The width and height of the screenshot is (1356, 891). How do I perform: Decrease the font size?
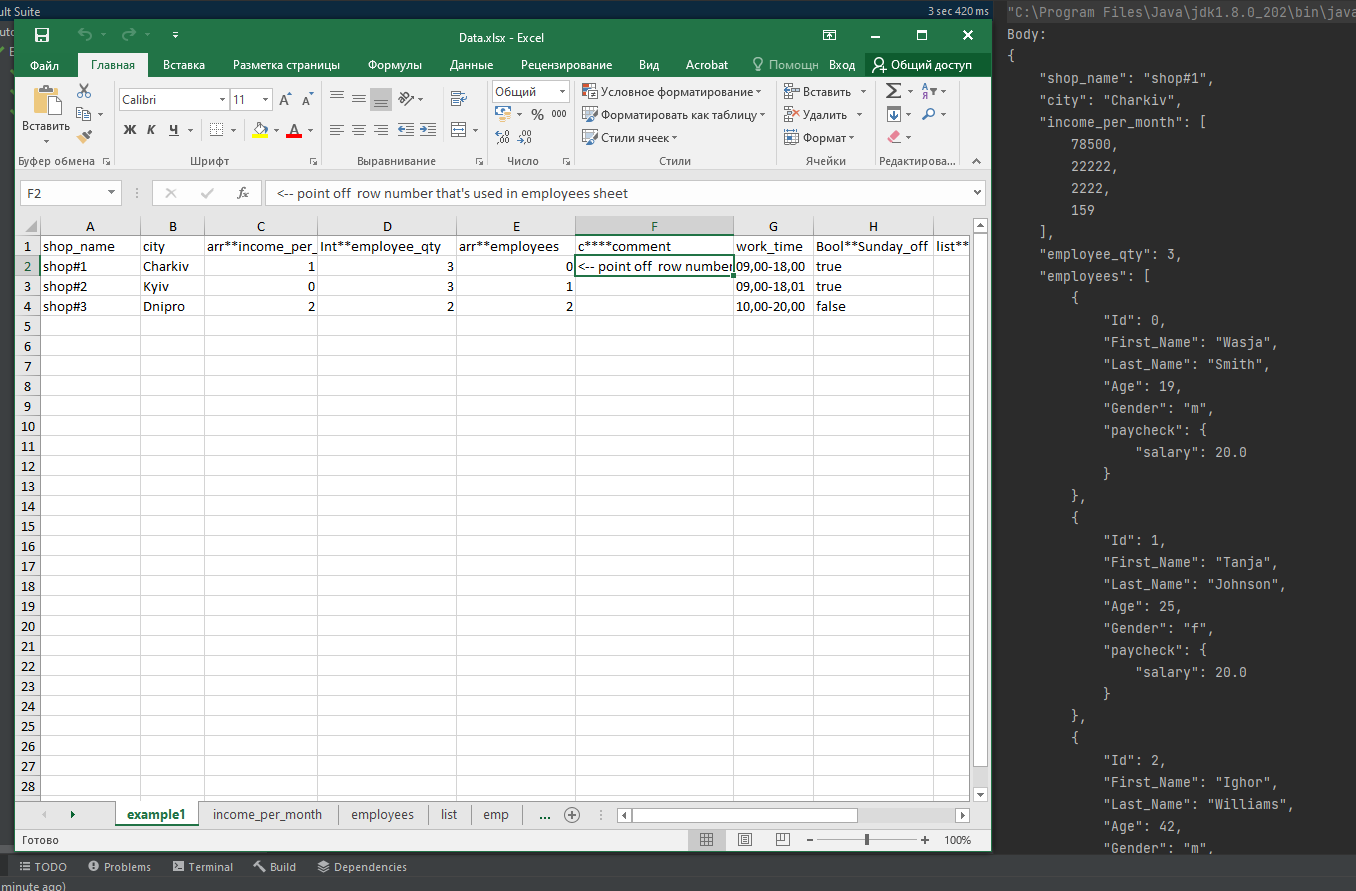click(308, 100)
